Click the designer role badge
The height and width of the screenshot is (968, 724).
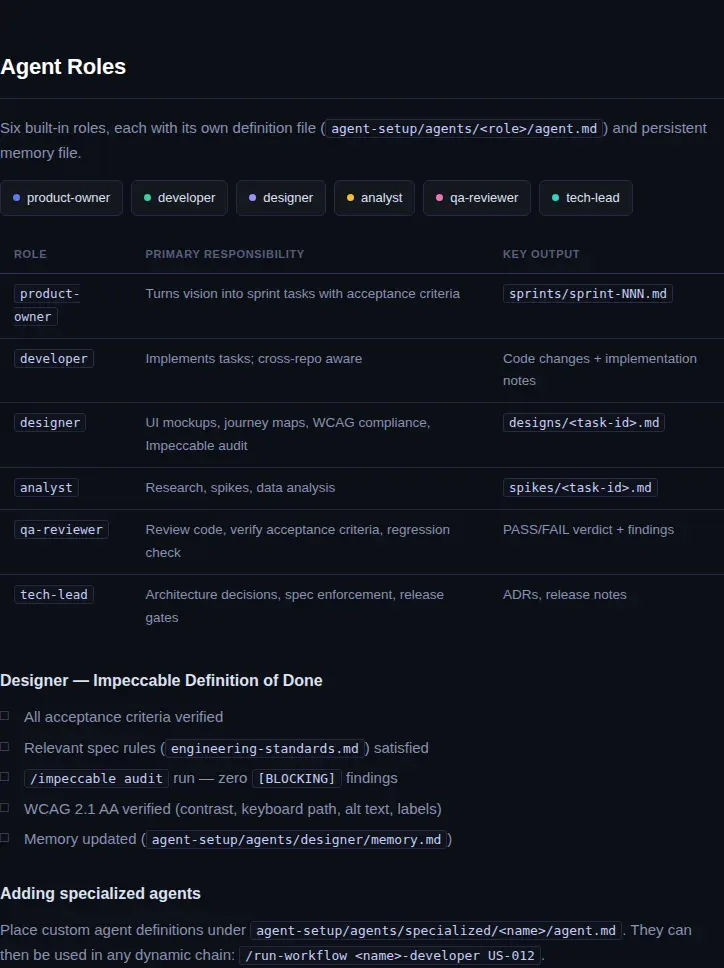pyautogui.click(x=281, y=198)
